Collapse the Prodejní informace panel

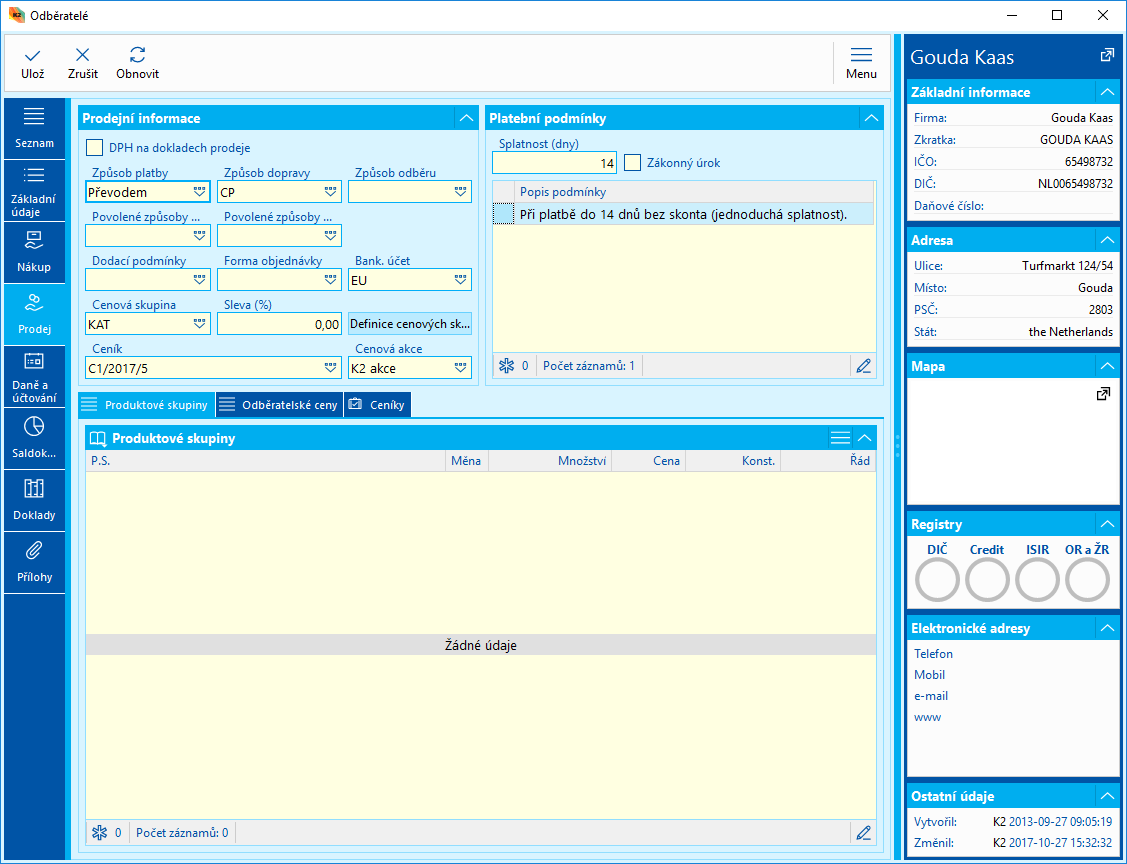(466, 119)
